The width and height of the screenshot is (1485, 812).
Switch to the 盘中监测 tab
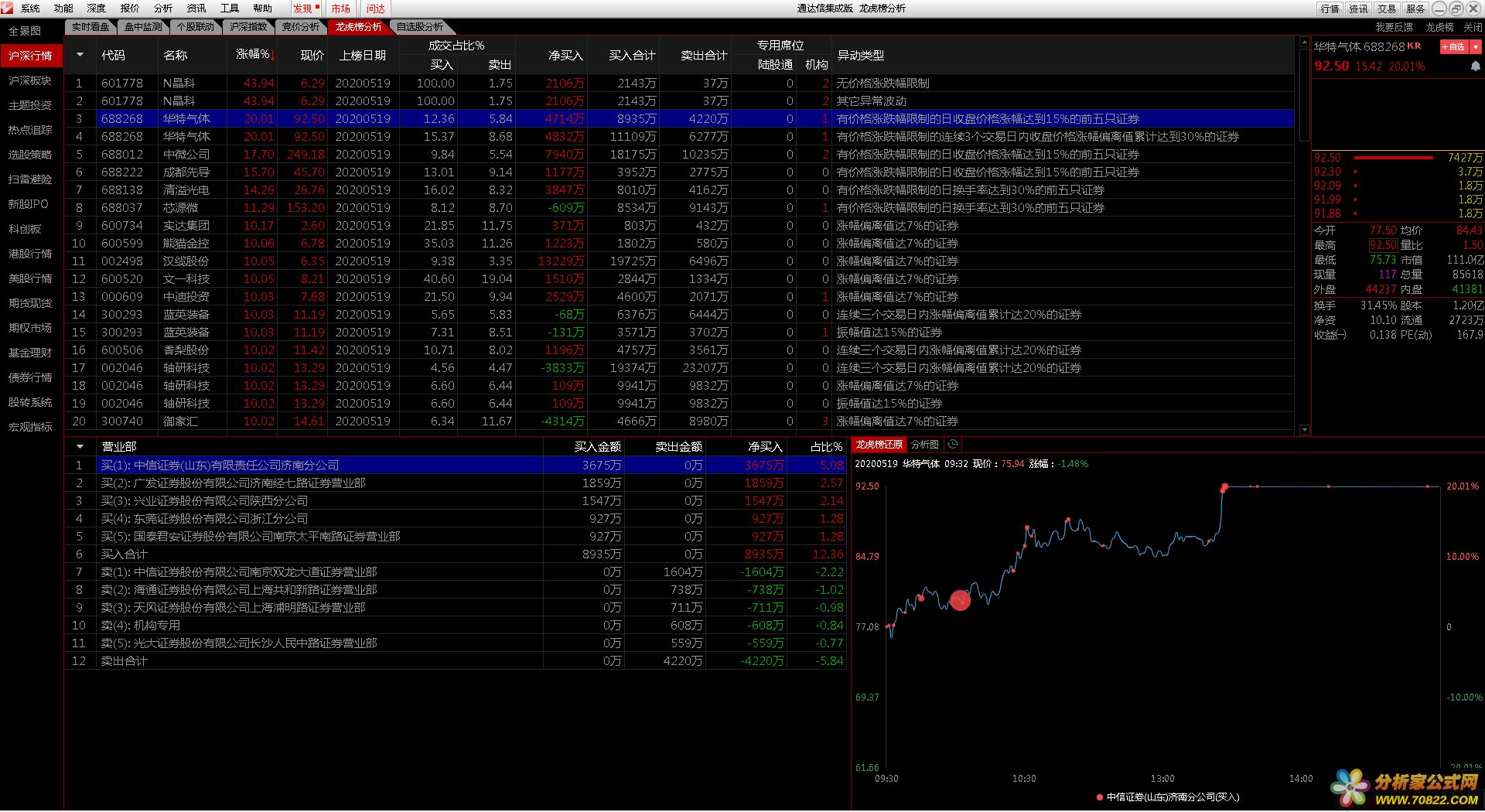(143, 27)
